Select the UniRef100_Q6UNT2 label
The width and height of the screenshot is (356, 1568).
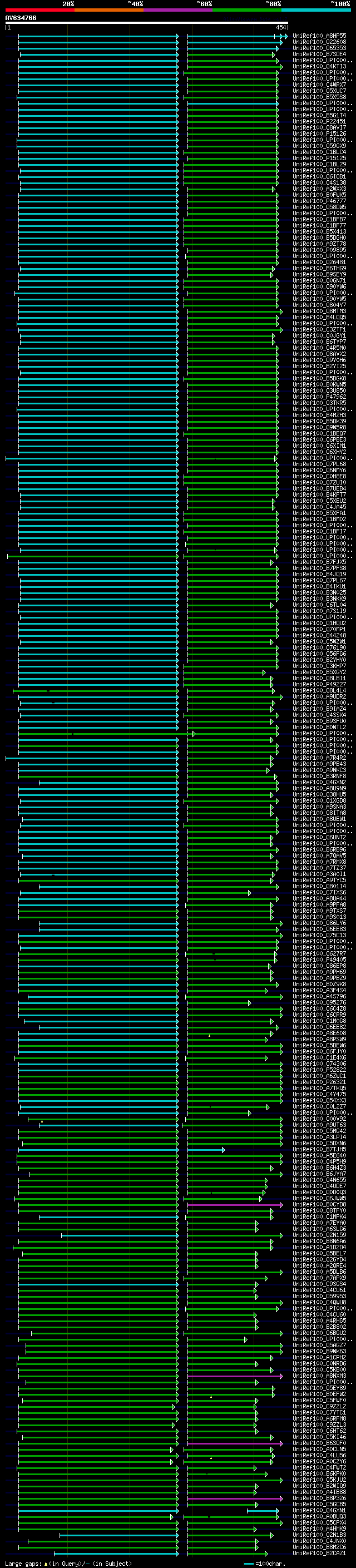pyautogui.click(x=319, y=838)
